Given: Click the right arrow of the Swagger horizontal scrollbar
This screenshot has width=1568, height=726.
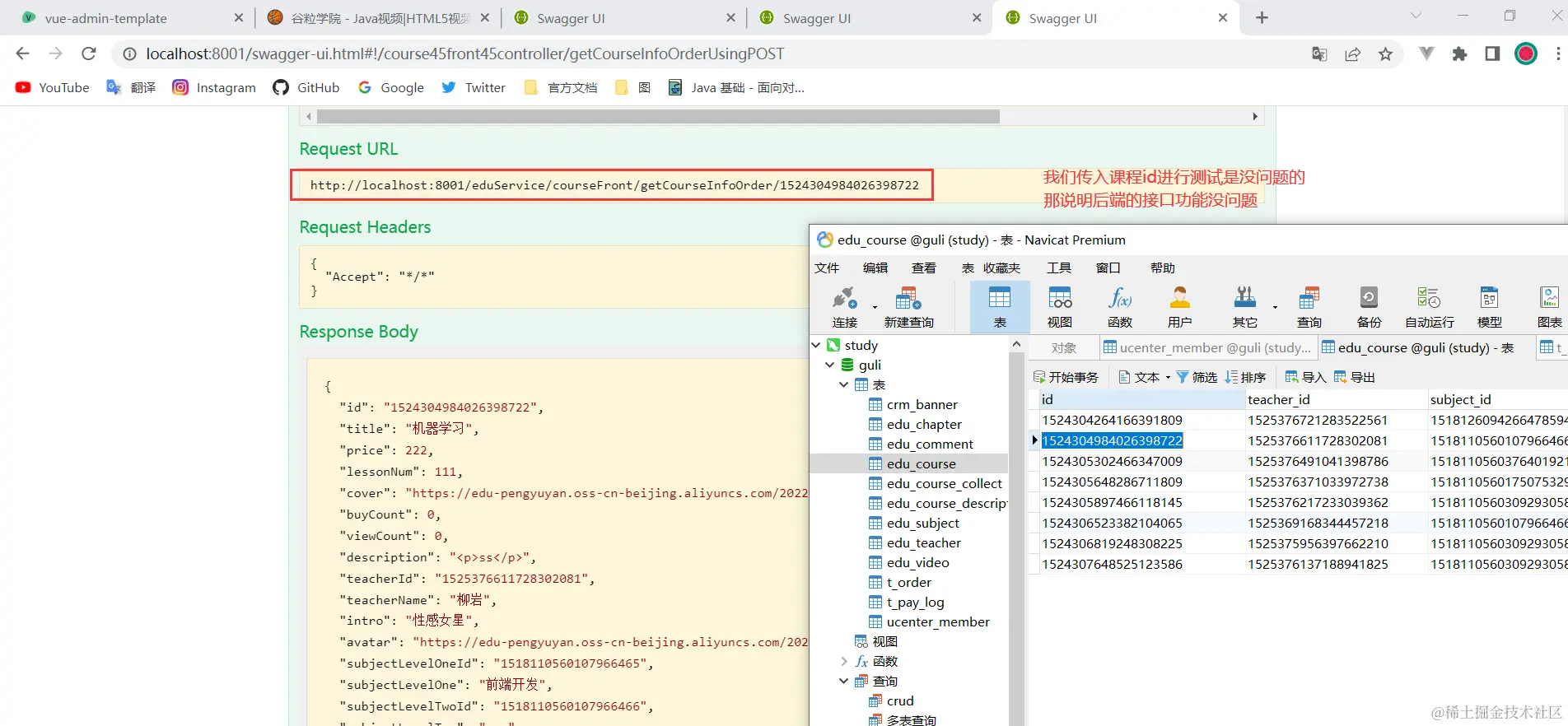Looking at the screenshot, I should click(x=1254, y=116).
